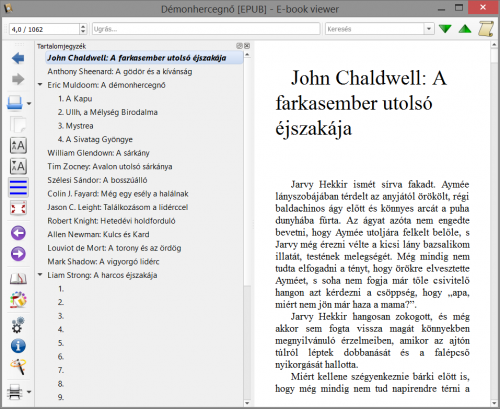
Task: Open sub-chapter 9. under Liam Strong
Action: coord(61,397)
